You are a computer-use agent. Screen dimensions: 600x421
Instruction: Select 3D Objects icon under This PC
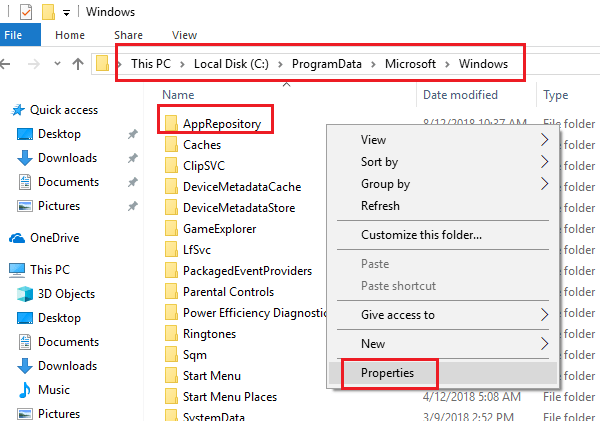[x=25, y=294]
